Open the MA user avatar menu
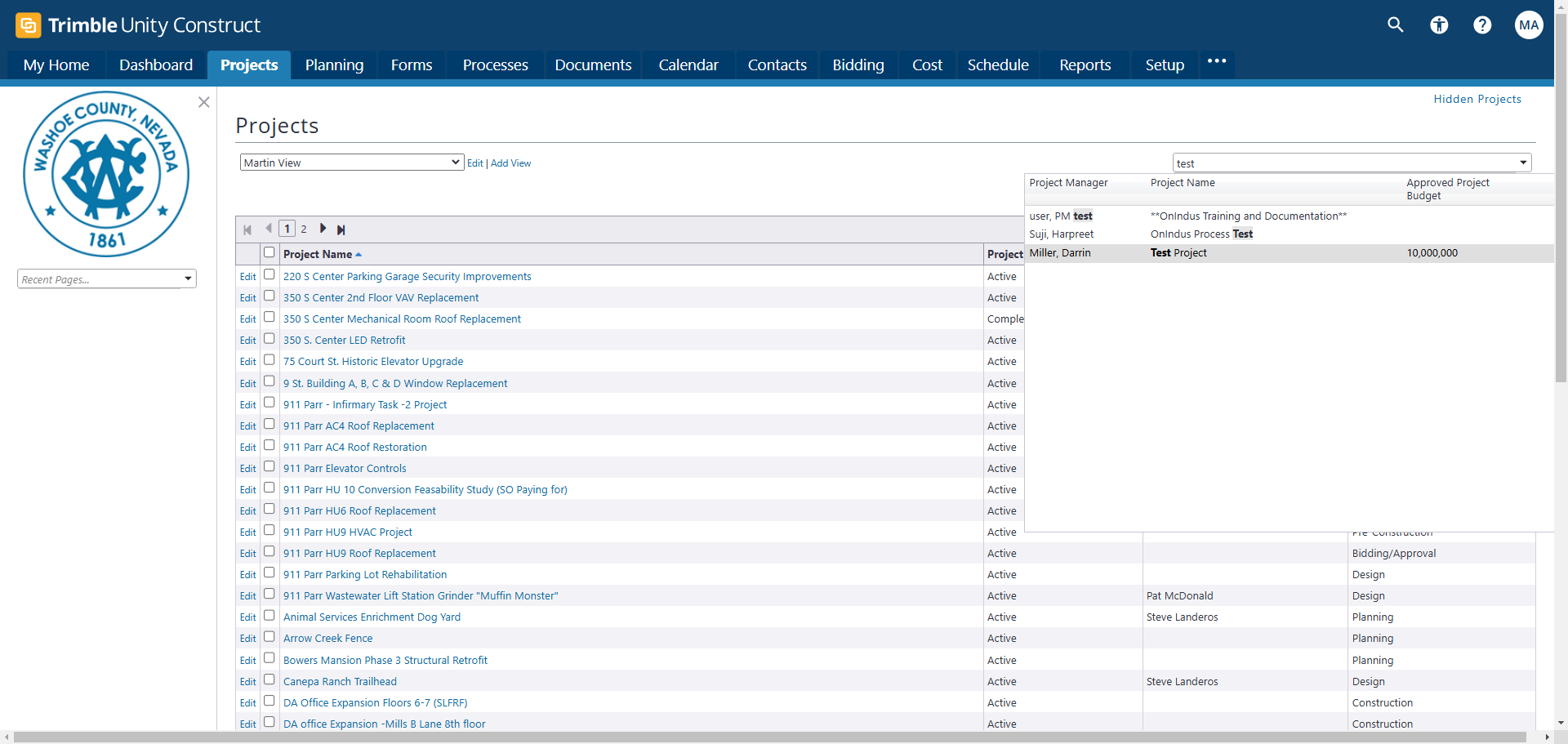Image resolution: width=1568 pixels, height=744 pixels. click(1529, 25)
